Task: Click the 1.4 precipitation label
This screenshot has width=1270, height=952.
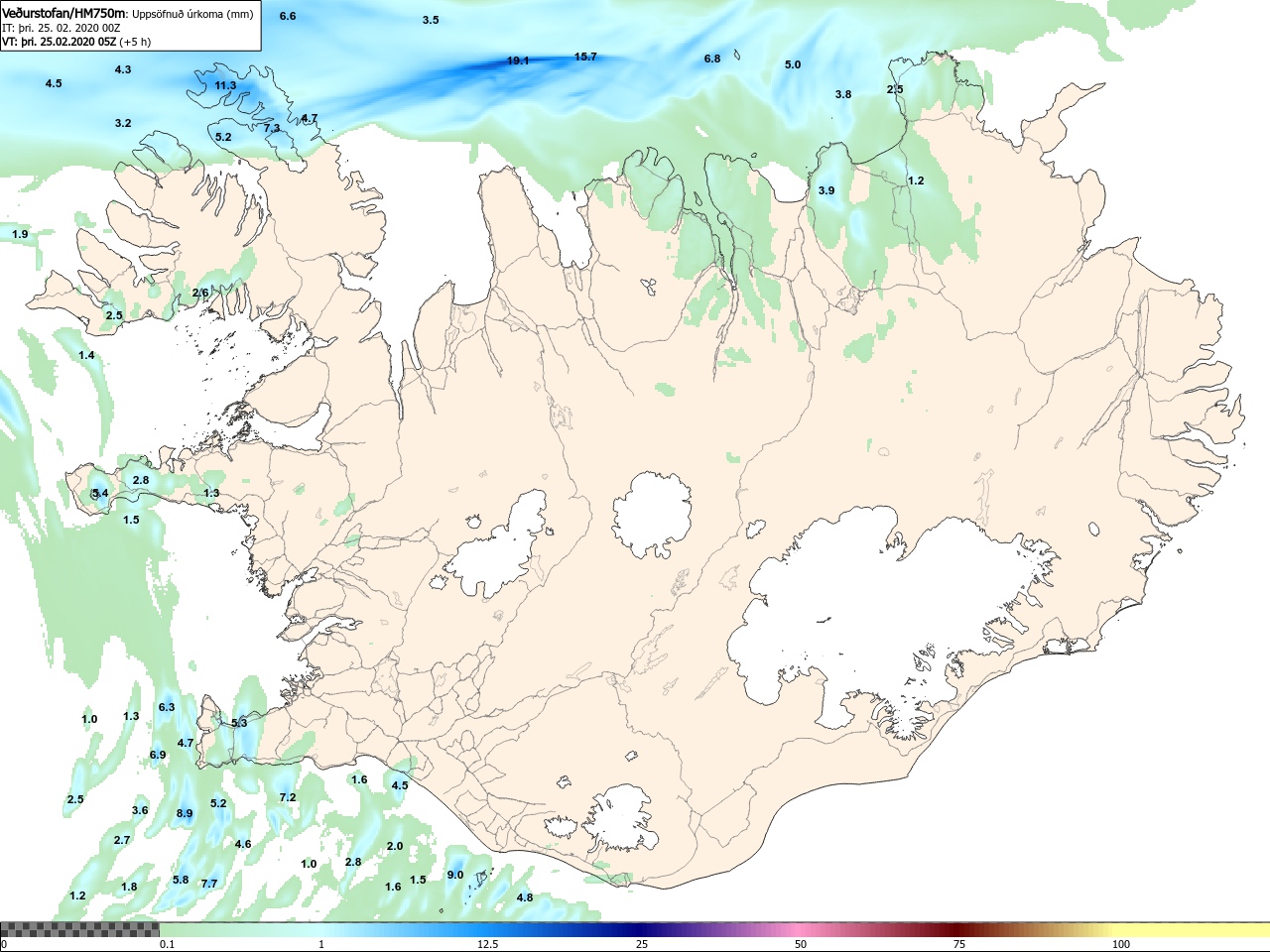Action: (x=87, y=355)
